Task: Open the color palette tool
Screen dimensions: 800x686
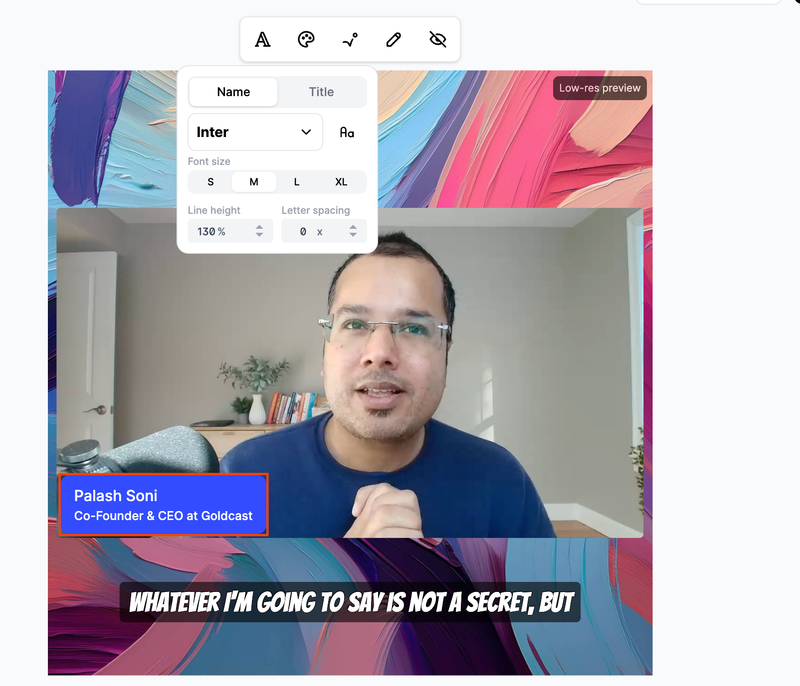Action: (306, 39)
